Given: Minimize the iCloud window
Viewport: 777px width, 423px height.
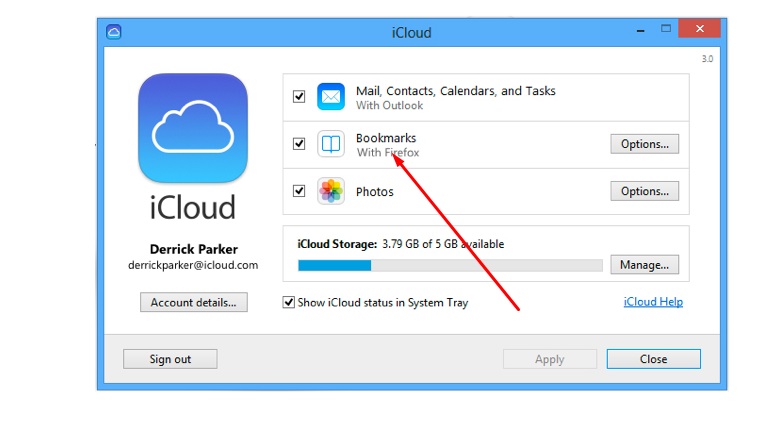Looking at the screenshot, I should [x=634, y=31].
